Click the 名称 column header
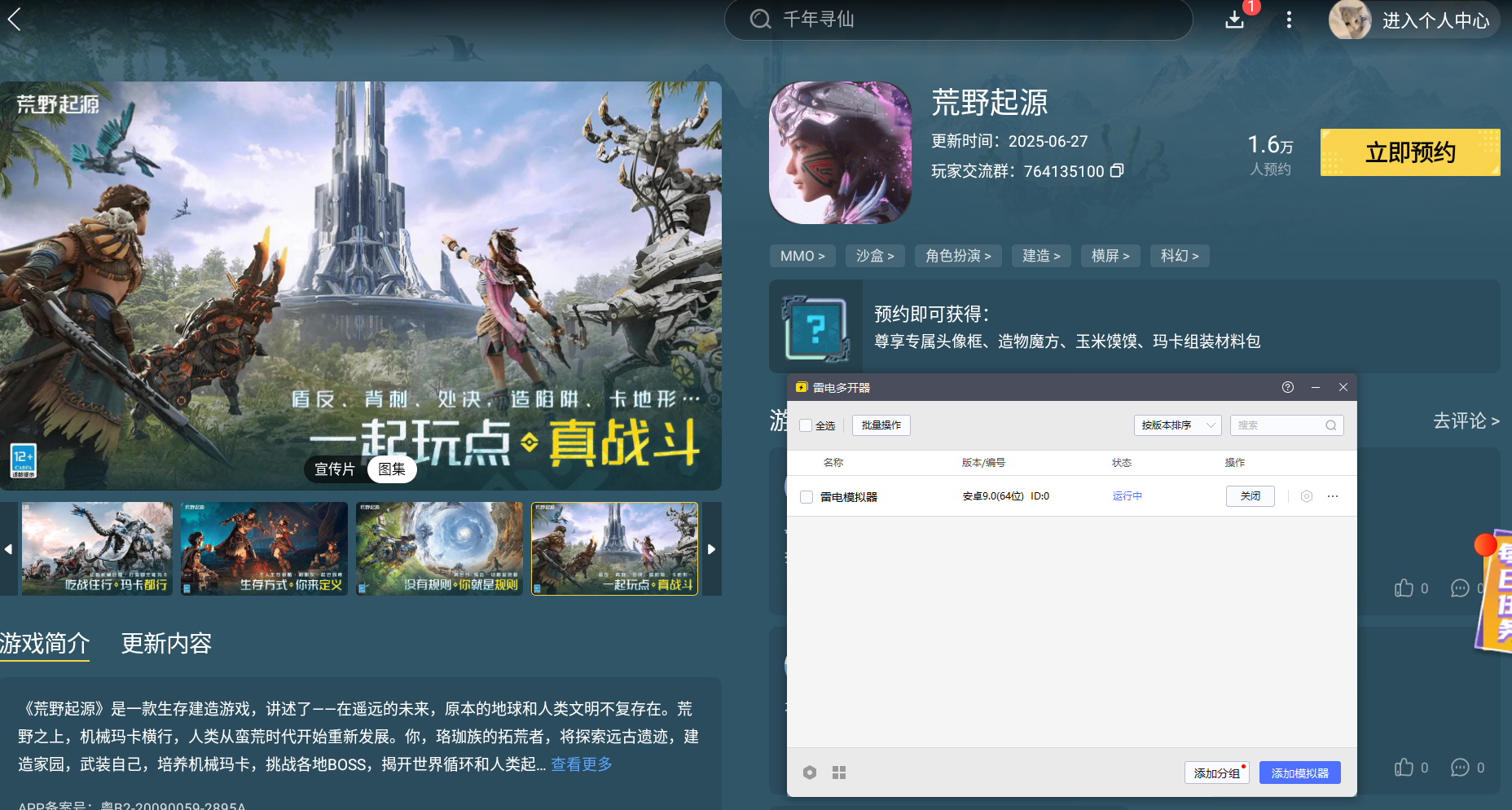Viewport: 1512px width, 810px height. [833, 463]
